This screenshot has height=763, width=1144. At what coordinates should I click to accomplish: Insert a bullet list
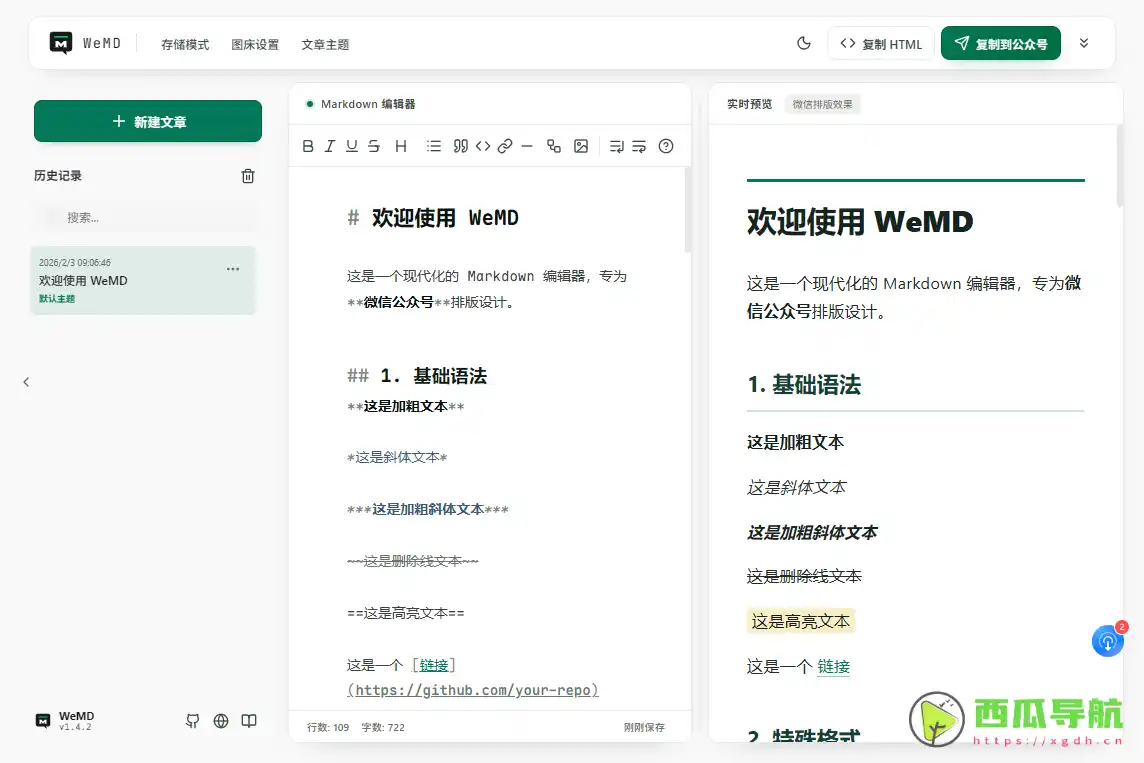(x=433, y=146)
